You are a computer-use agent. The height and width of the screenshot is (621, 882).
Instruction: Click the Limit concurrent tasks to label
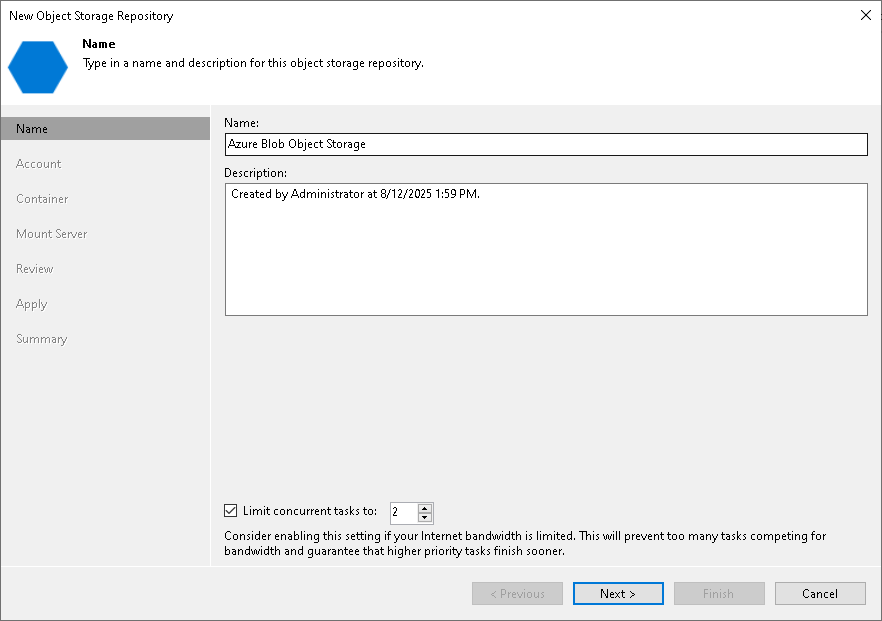tap(310, 511)
